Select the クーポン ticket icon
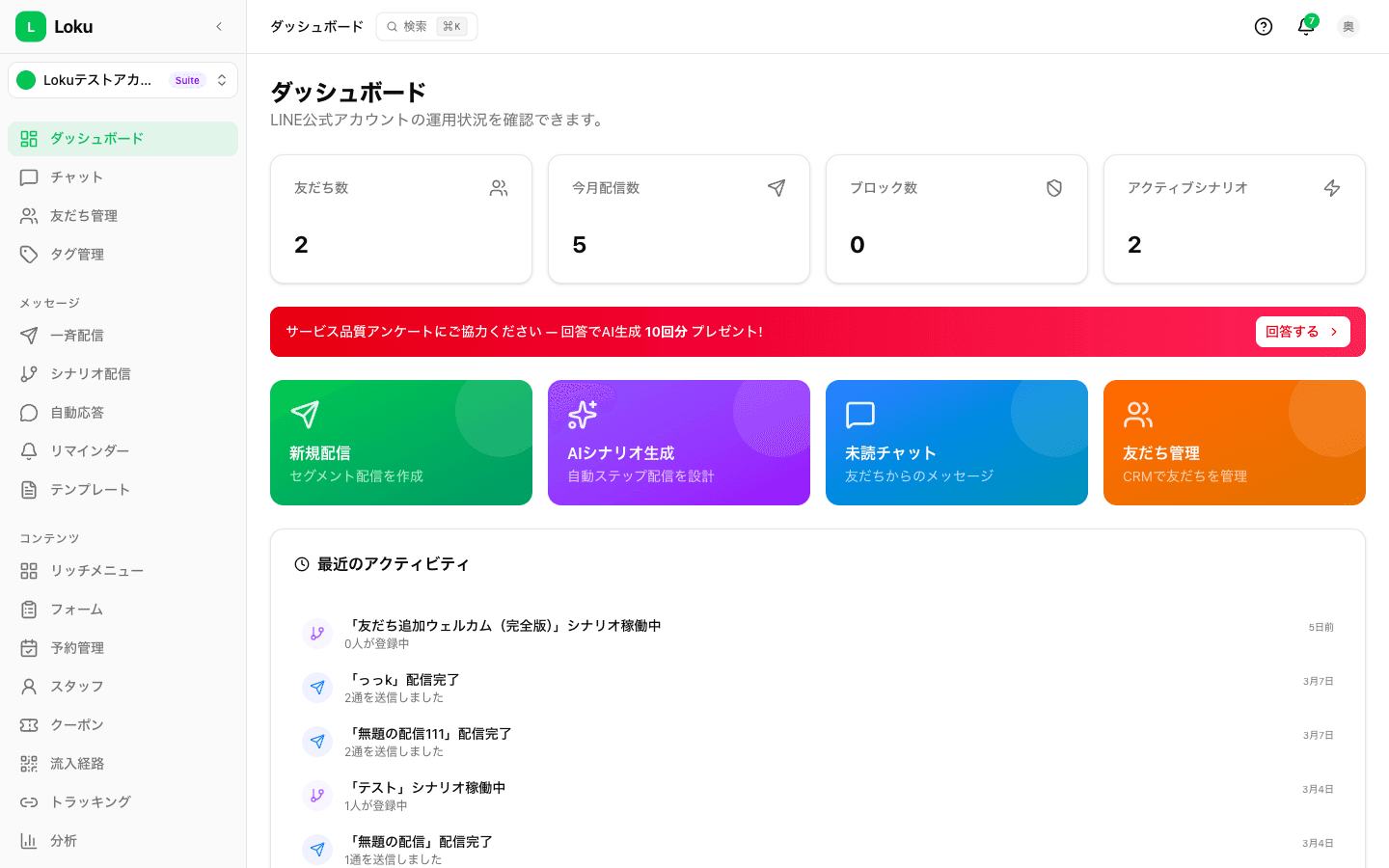 [x=30, y=724]
